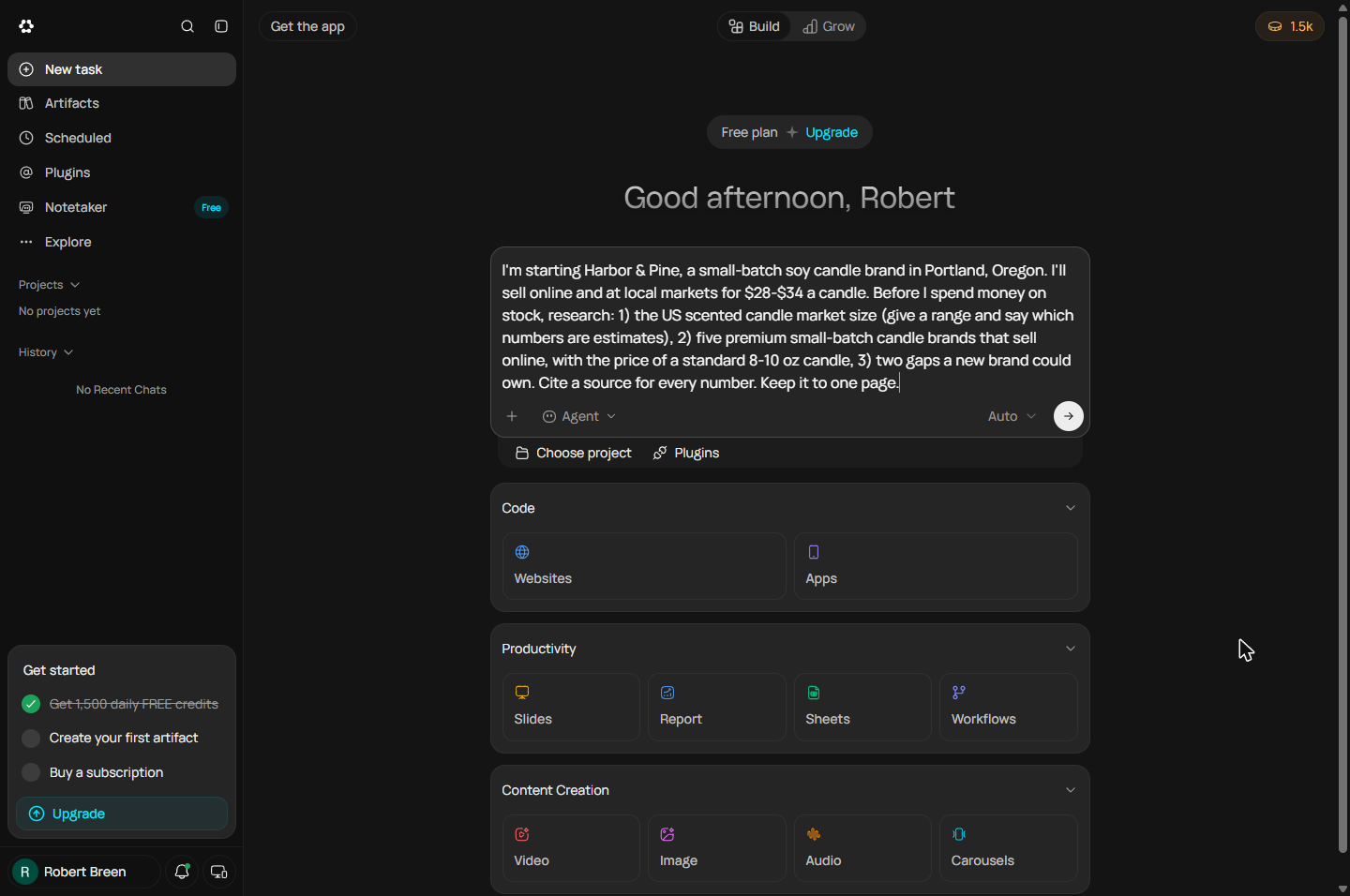The width and height of the screenshot is (1350, 896).
Task: Send the prompt with the arrow button
Action: pos(1069,416)
